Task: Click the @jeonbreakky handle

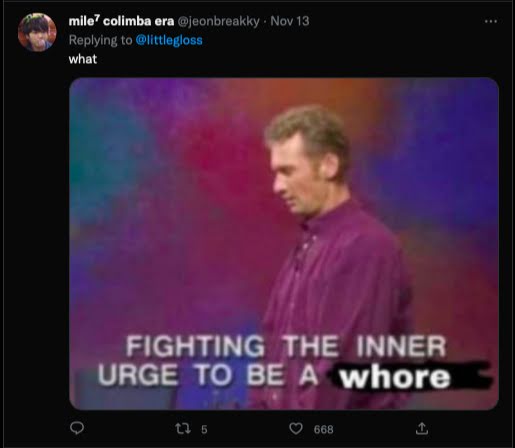Action: pyautogui.click(x=218, y=21)
